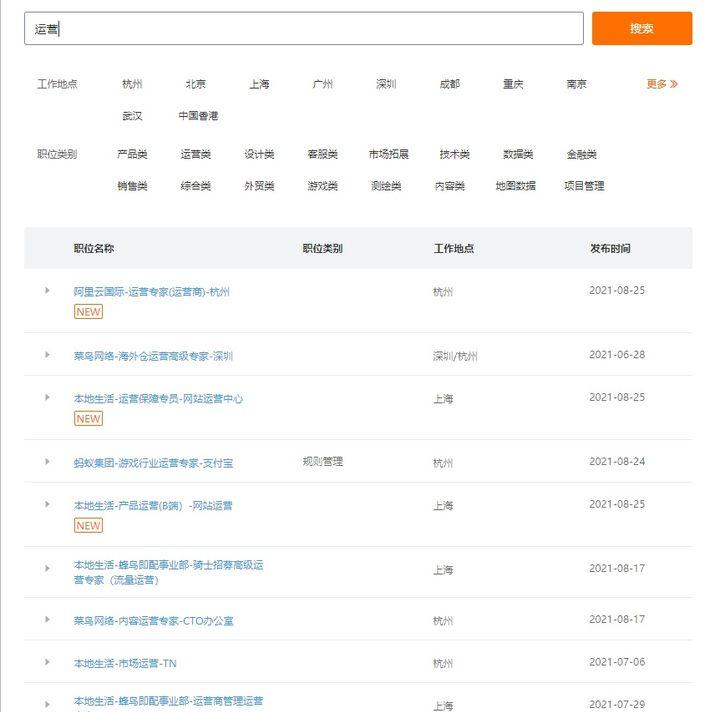The height and width of the screenshot is (712, 720).
Task: Open job 蜂鸟即配事业部-骑士招募高级运营专家
Action: 169,572
